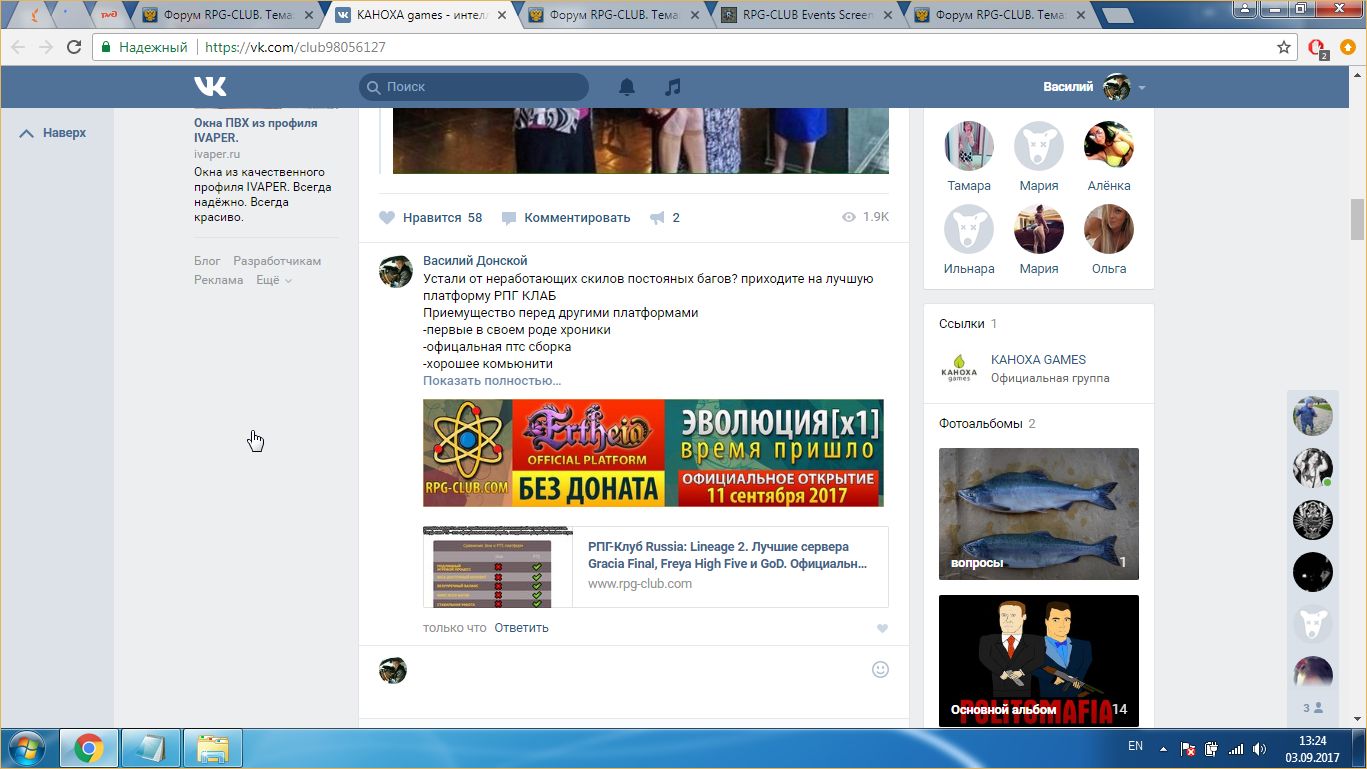This screenshot has width=1367, height=769.
Task: Open member Ильнара's avatar
Action: (969, 229)
